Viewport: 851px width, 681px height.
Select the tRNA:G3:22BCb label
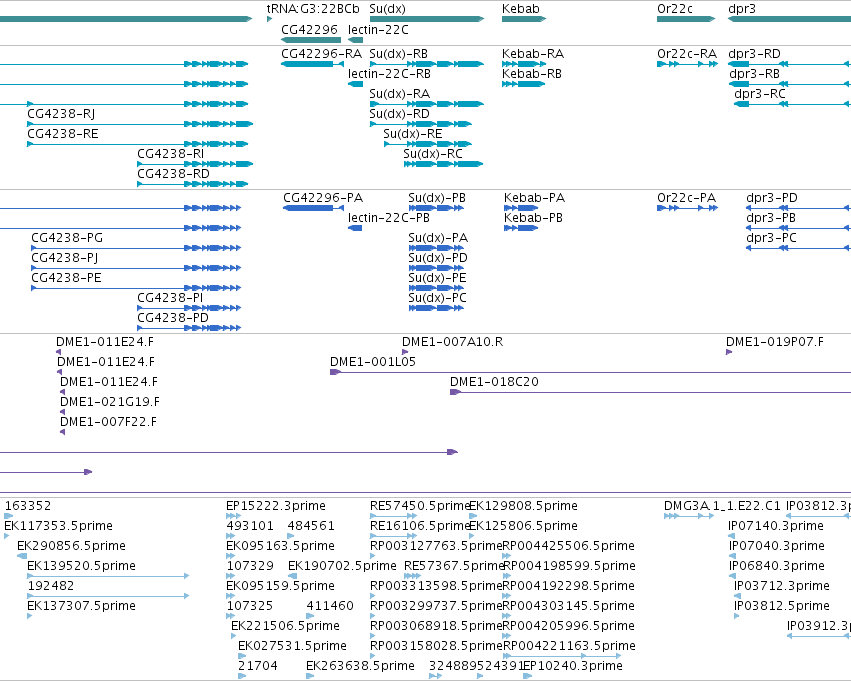(x=313, y=9)
